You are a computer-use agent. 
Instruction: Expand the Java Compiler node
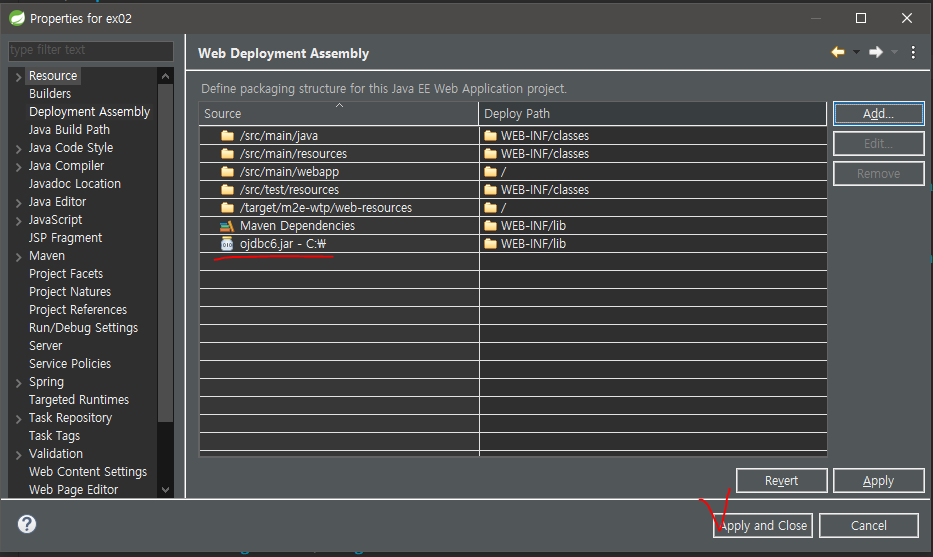click(18, 166)
